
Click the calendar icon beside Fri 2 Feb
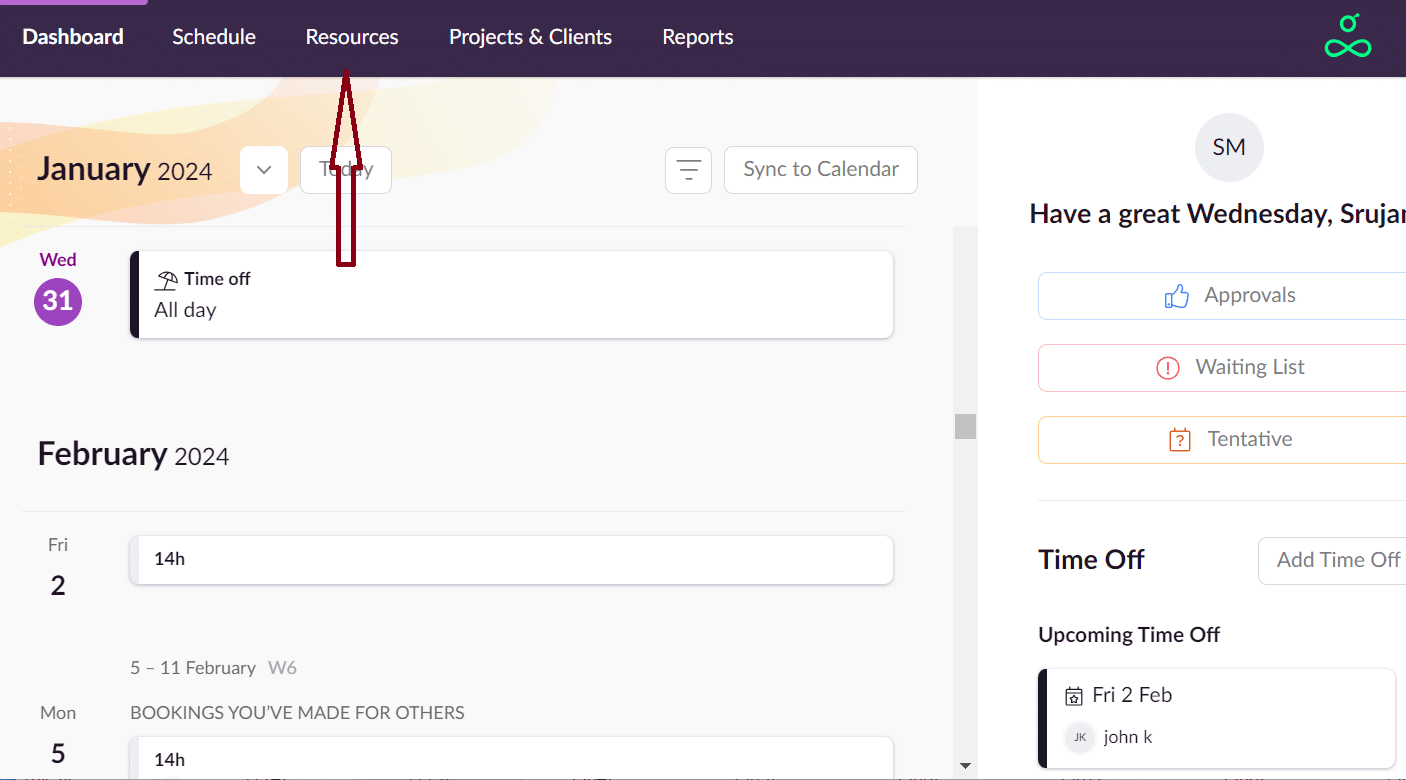(1074, 696)
